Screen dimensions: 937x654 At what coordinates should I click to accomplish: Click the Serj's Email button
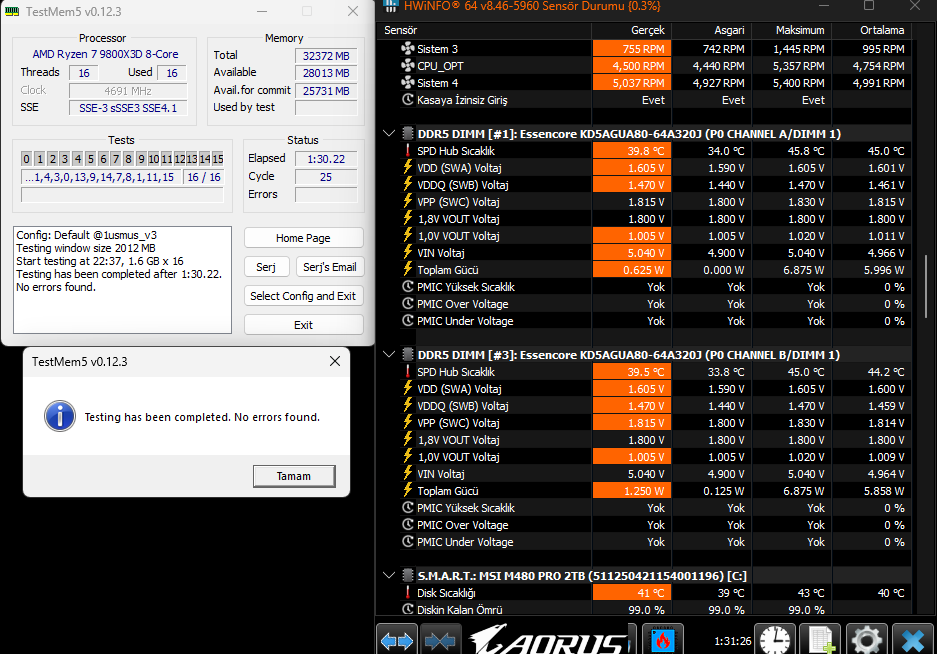click(330, 267)
